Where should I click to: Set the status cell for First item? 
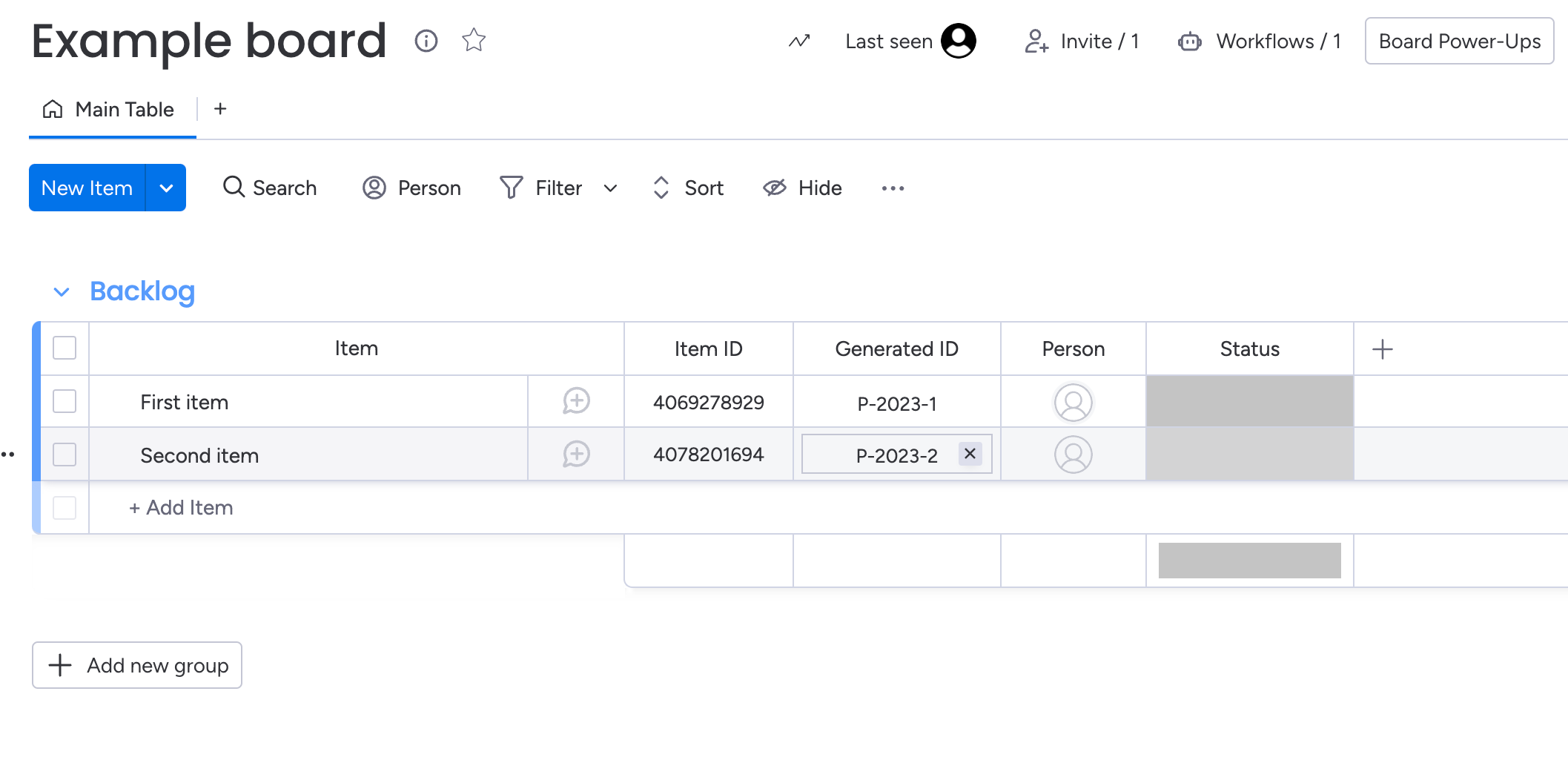coord(1249,401)
